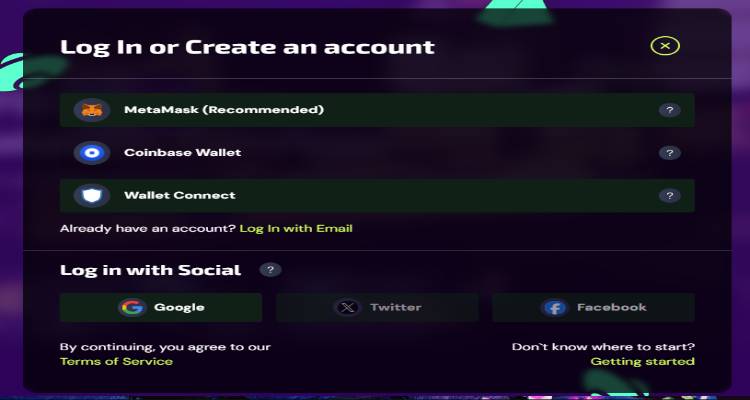The image size is (750, 400).
Task: Click the Facebook f logo icon
Action: (x=555, y=307)
